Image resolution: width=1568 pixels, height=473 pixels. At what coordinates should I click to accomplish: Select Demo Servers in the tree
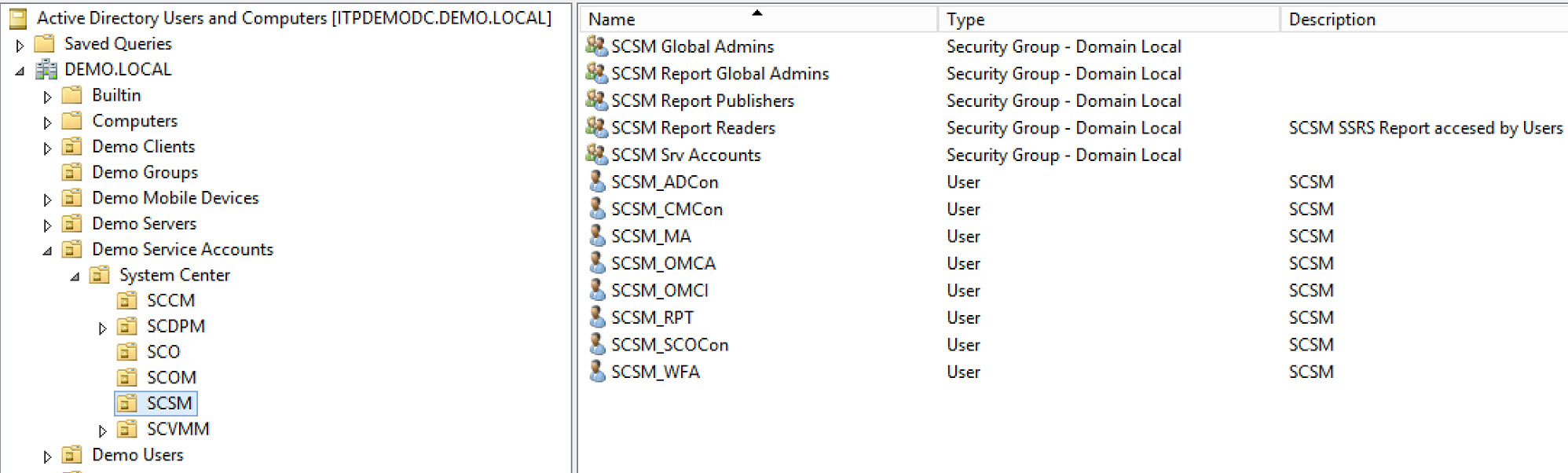pyautogui.click(x=144, y=224)
